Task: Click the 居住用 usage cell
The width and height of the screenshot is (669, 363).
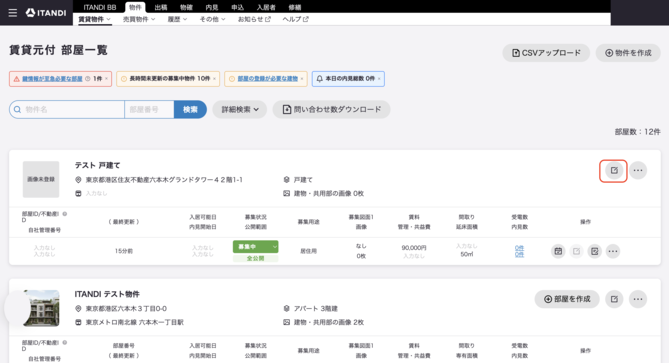Action: click(x=308, y=251)
